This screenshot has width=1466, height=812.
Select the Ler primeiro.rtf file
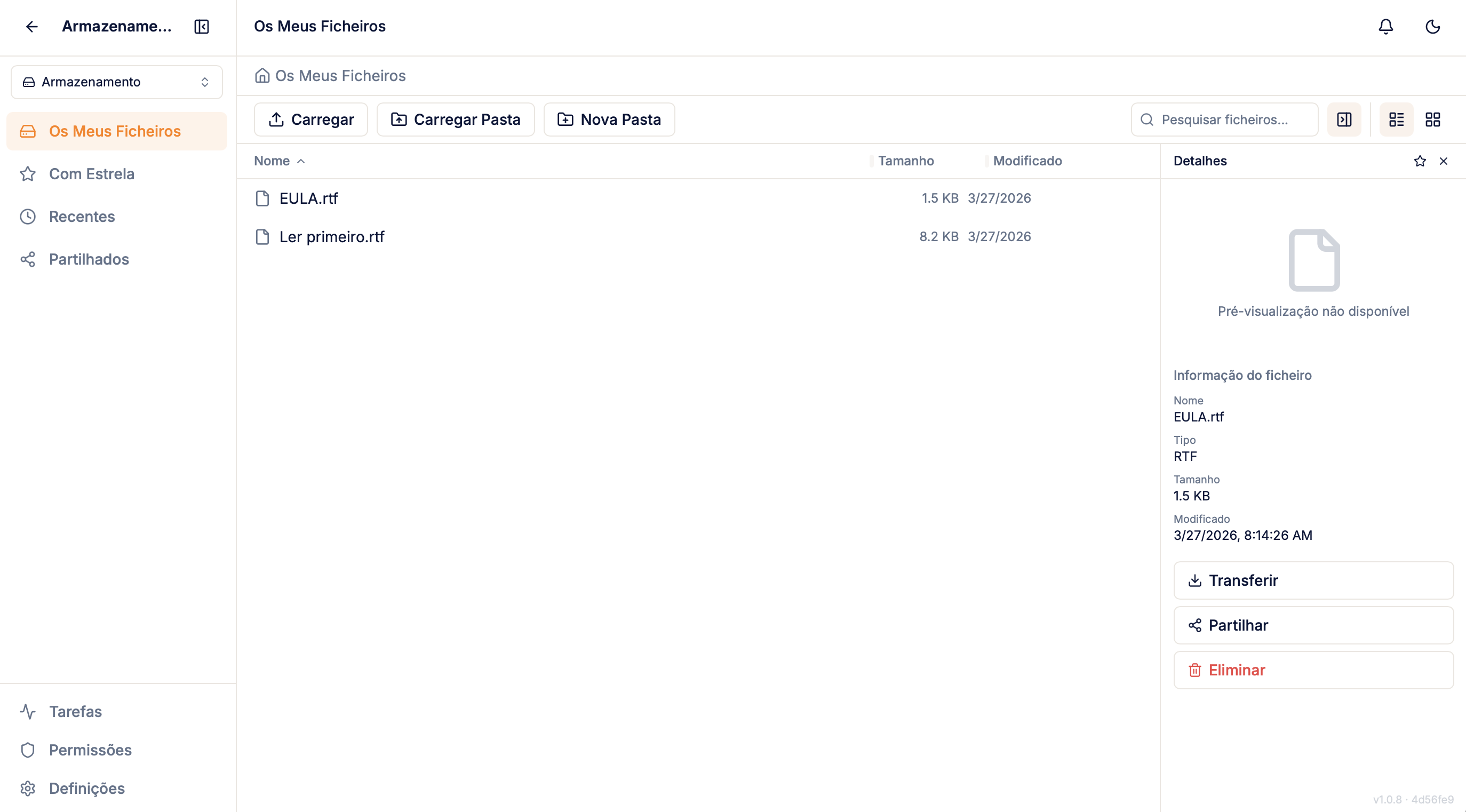332,237
